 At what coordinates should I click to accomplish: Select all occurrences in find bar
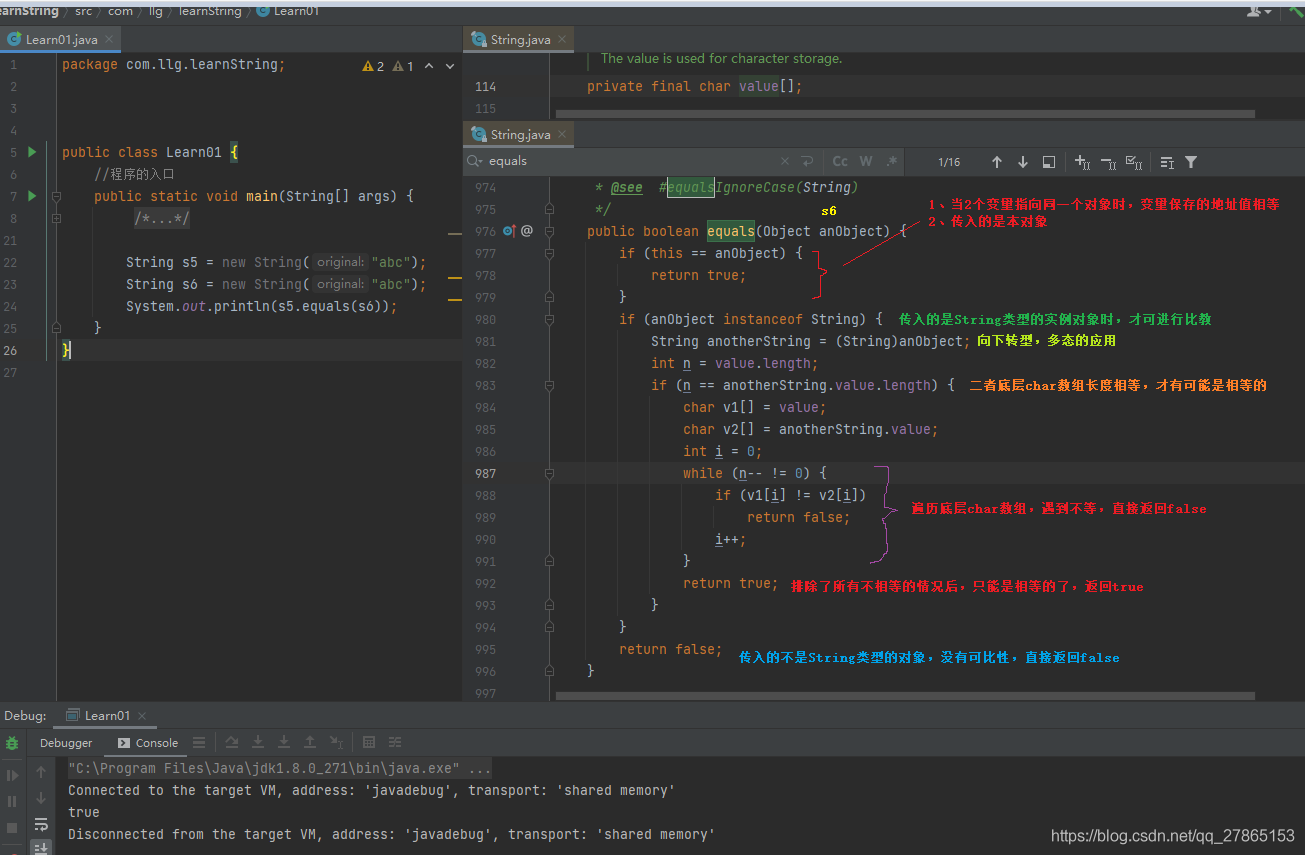(x=1134, y=162)
